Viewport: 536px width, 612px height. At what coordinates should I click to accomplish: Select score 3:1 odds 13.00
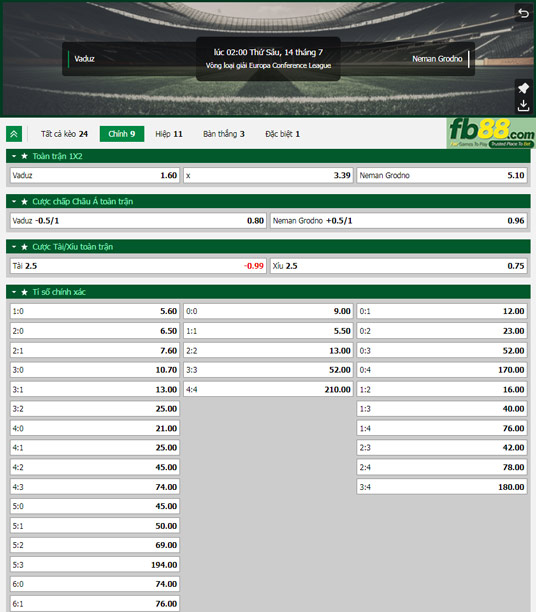point(94,389)
